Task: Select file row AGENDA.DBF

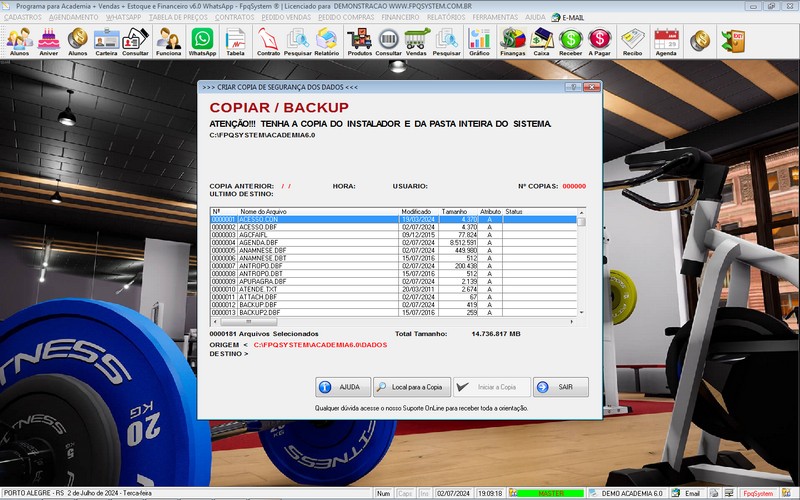Action: (x=393, y=243)
